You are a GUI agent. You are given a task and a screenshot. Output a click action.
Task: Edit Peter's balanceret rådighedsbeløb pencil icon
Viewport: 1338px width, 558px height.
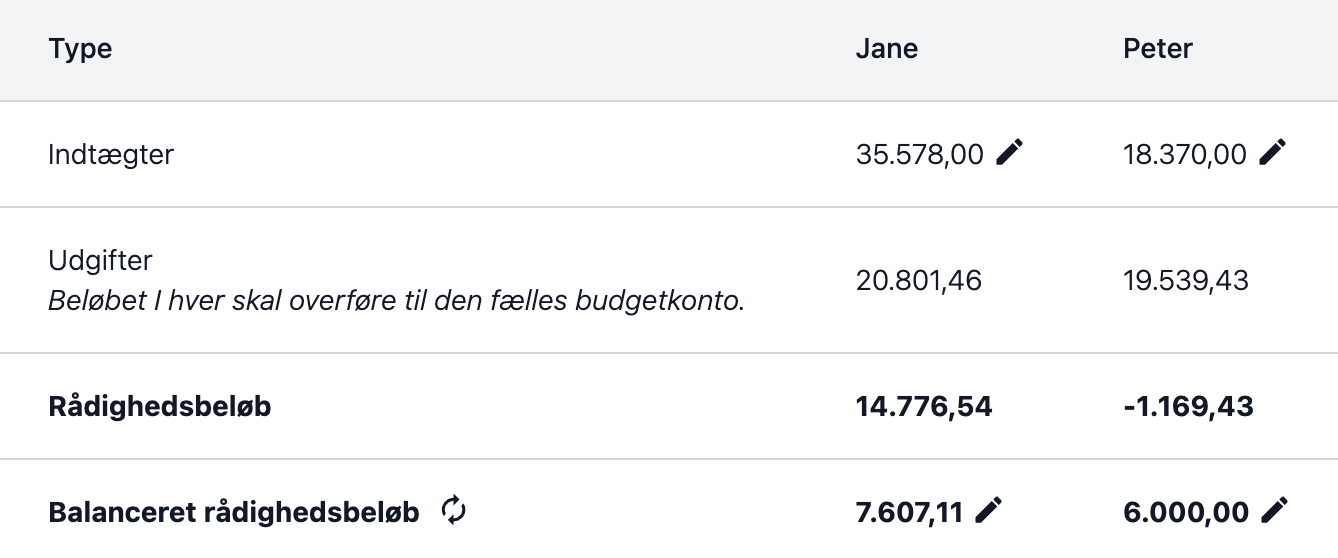click(1274, 511)
